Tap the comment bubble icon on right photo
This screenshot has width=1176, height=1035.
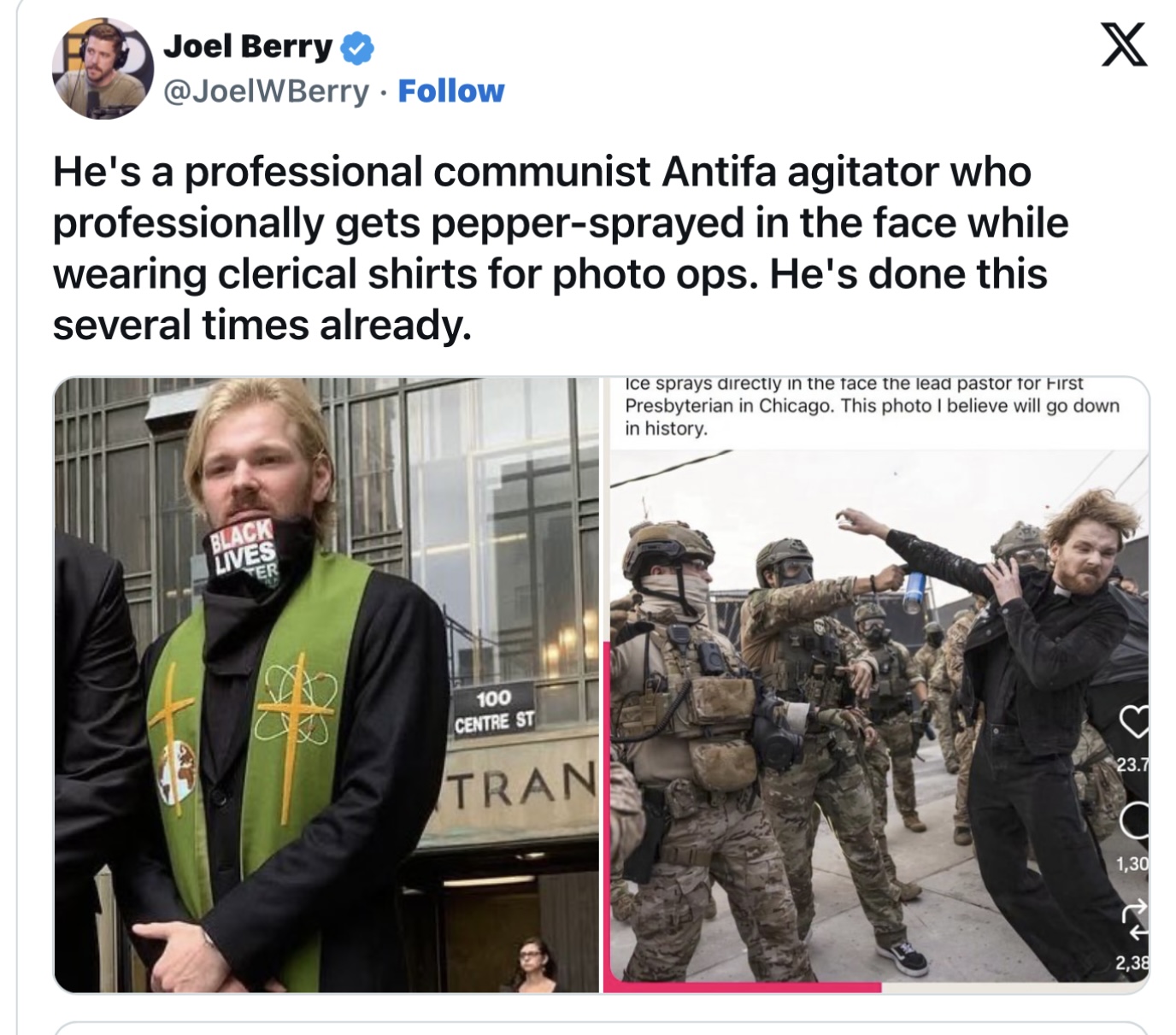click(x=1135, y=820)
